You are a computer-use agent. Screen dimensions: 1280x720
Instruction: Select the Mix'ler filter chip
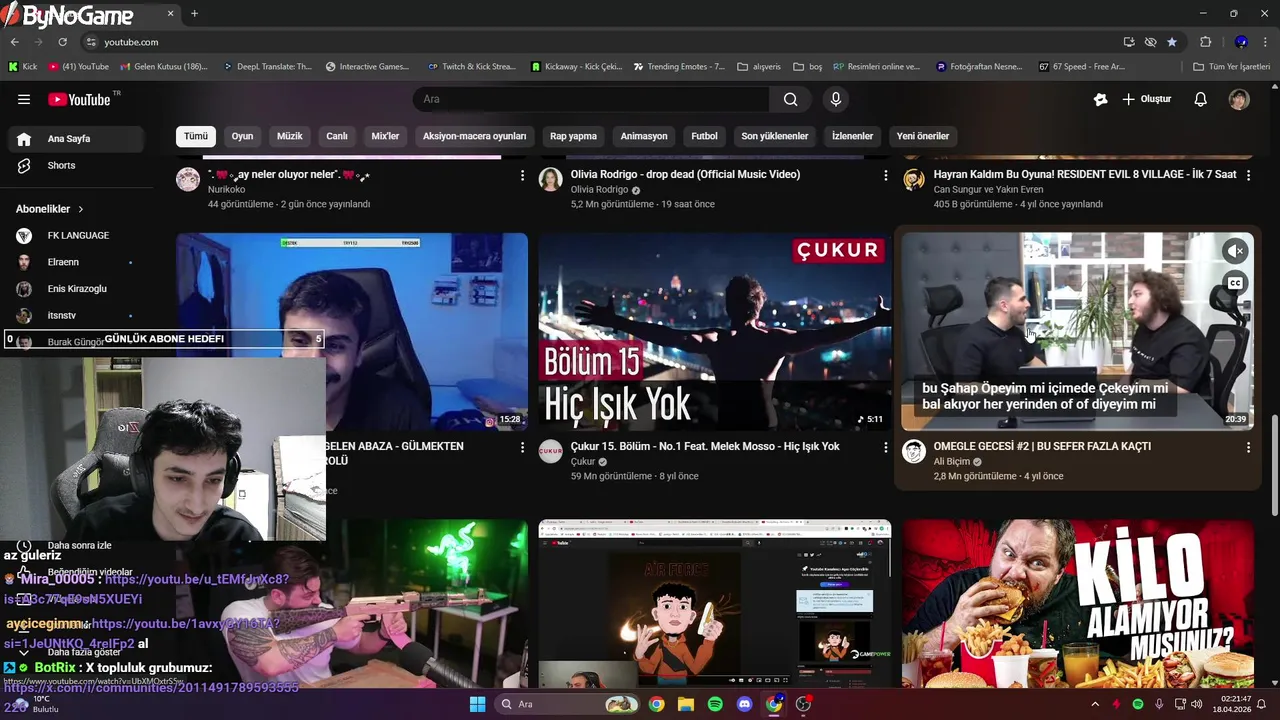tap(385, 136)
